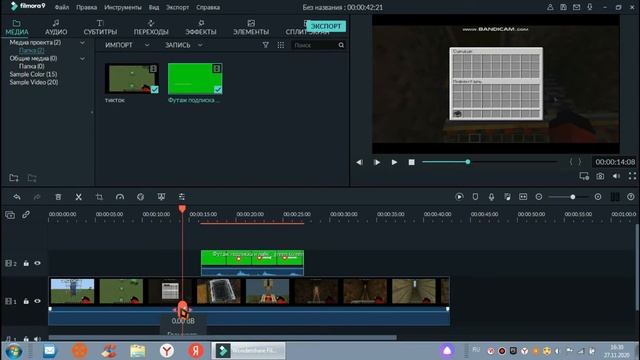Select Папка (0) under shared media

coord(31,66)
